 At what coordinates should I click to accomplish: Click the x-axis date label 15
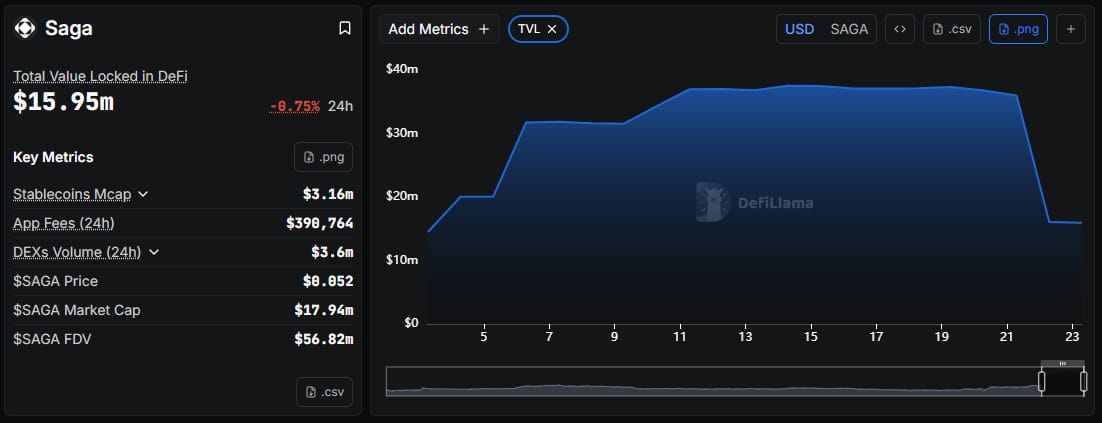pos(812,337)
